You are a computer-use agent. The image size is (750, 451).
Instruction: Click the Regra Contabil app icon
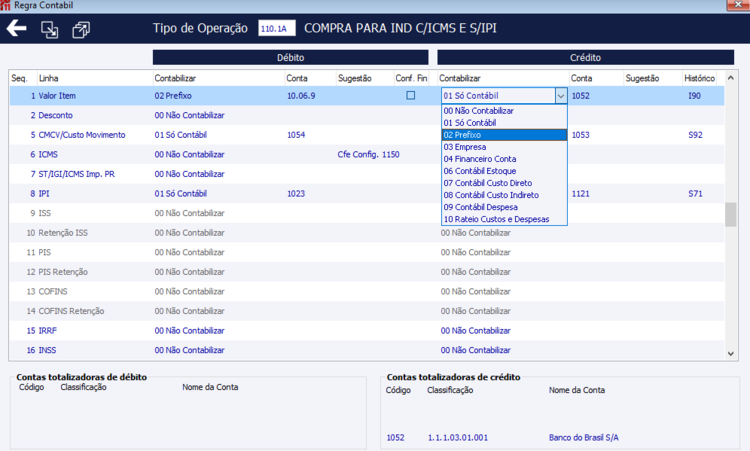point(5,5)
